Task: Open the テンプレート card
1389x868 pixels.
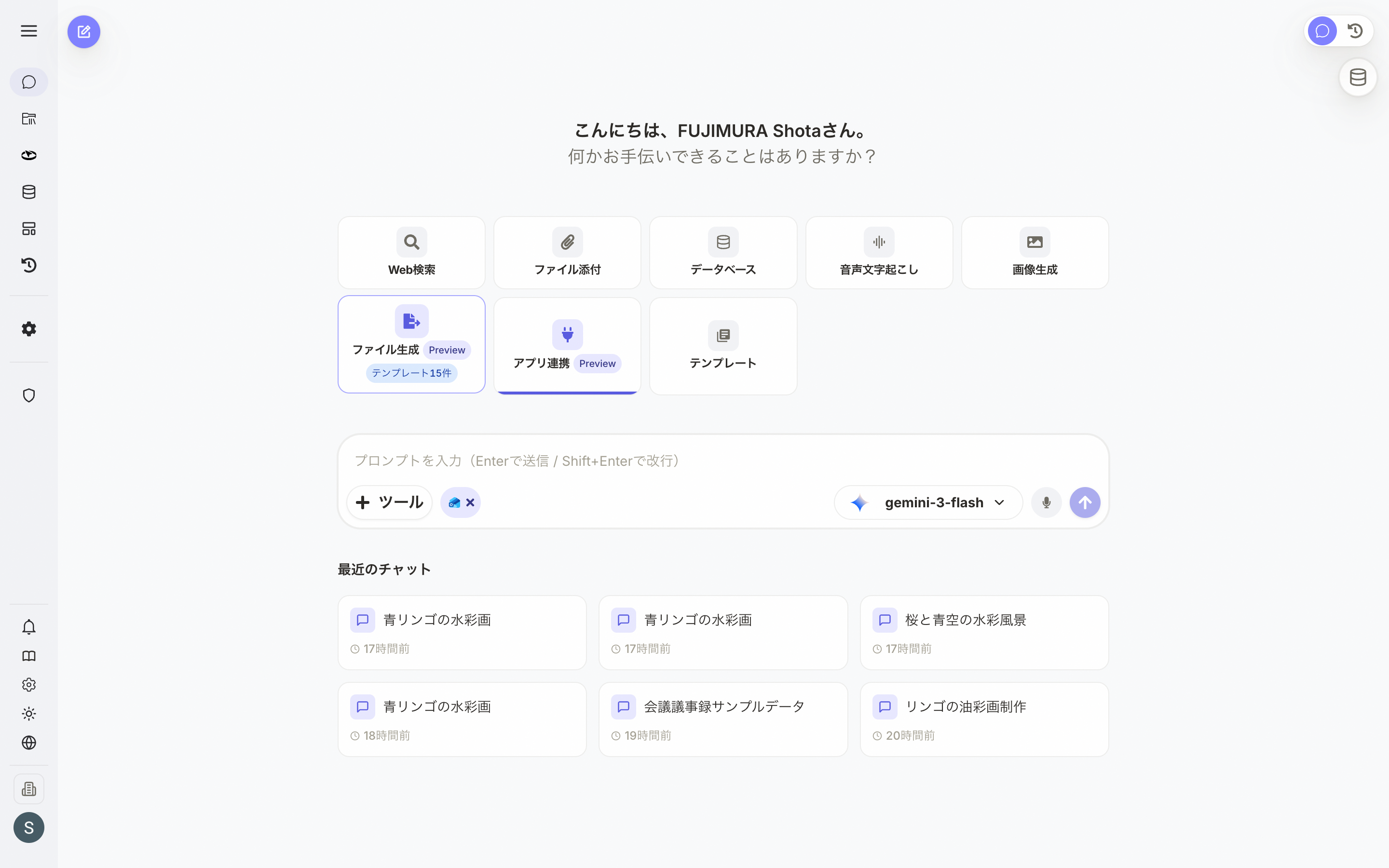Action: tap(723, 346)
